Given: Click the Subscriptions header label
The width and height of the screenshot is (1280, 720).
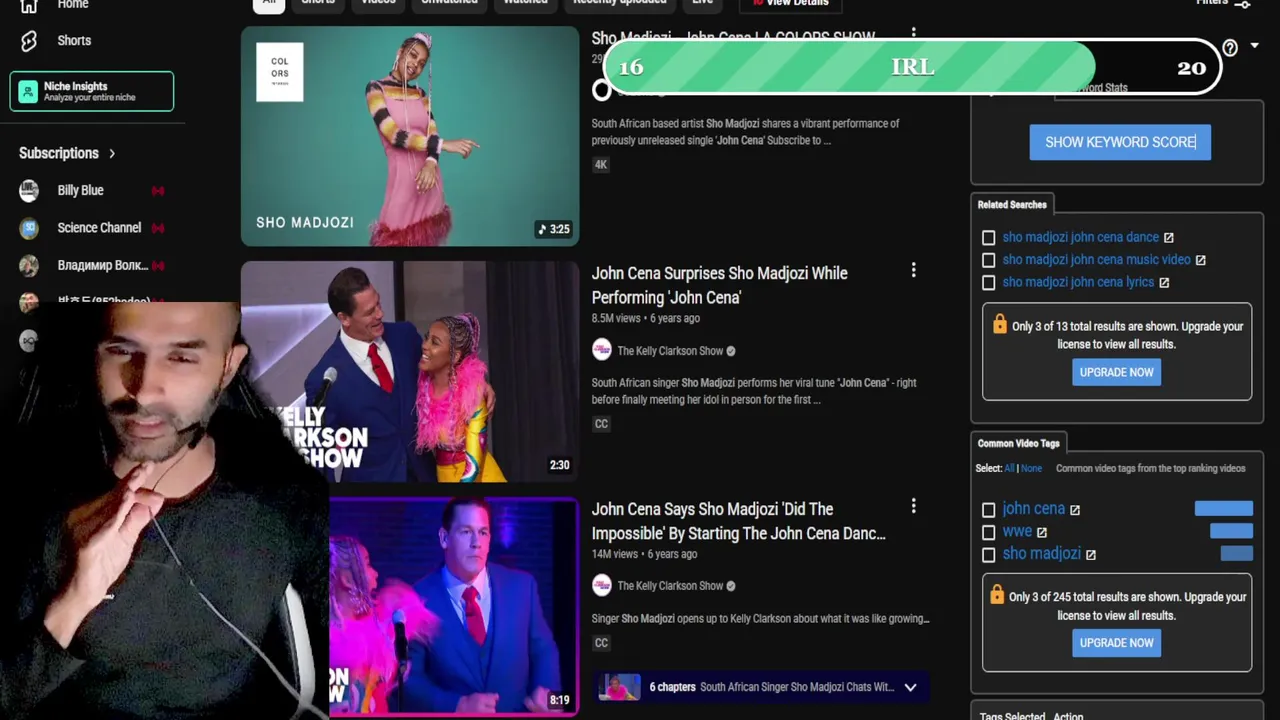Looking at the screenshot, I should coord(58,153).
